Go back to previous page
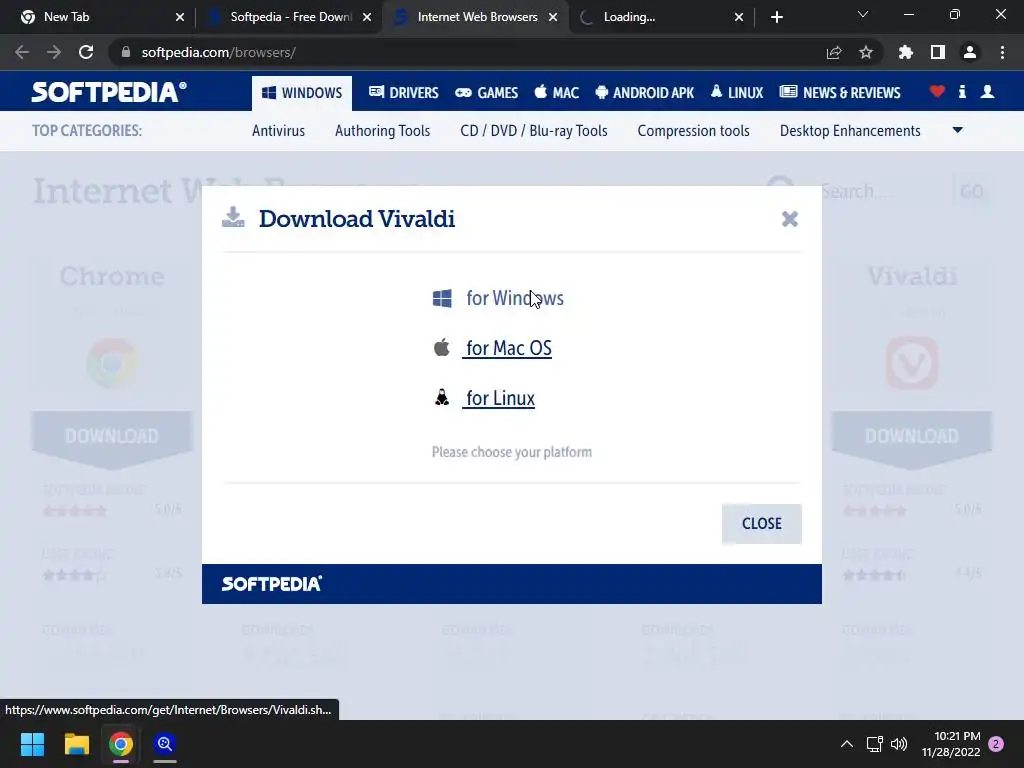Screen dimensions: 1024x768 (22, 52)
